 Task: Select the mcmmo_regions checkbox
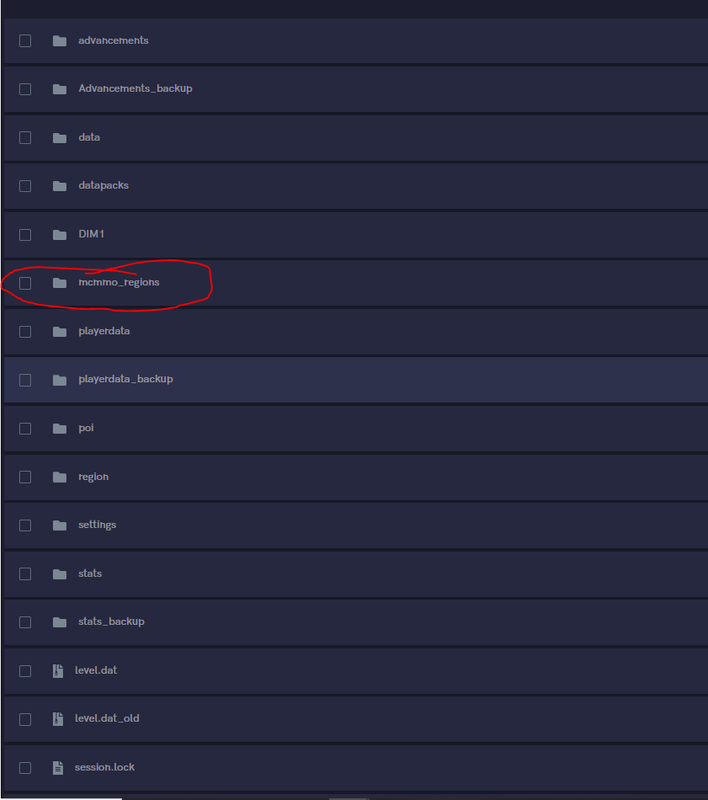pos(25,283)
